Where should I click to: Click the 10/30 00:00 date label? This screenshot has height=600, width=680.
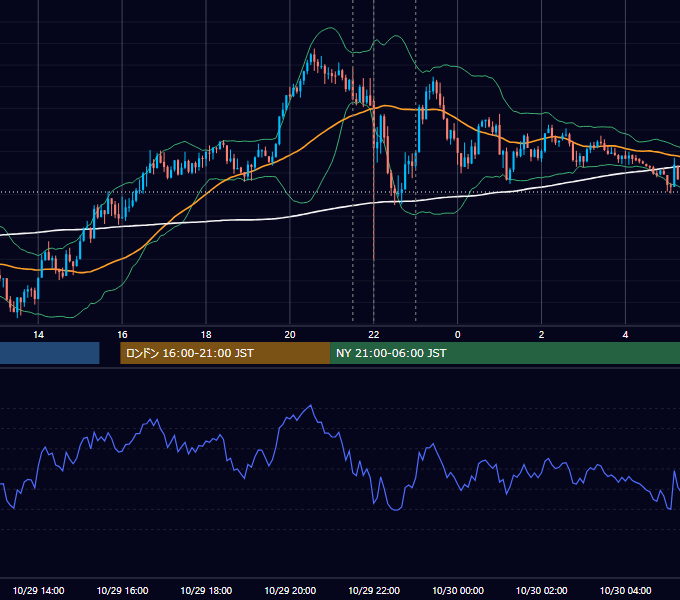pos(458,590)
